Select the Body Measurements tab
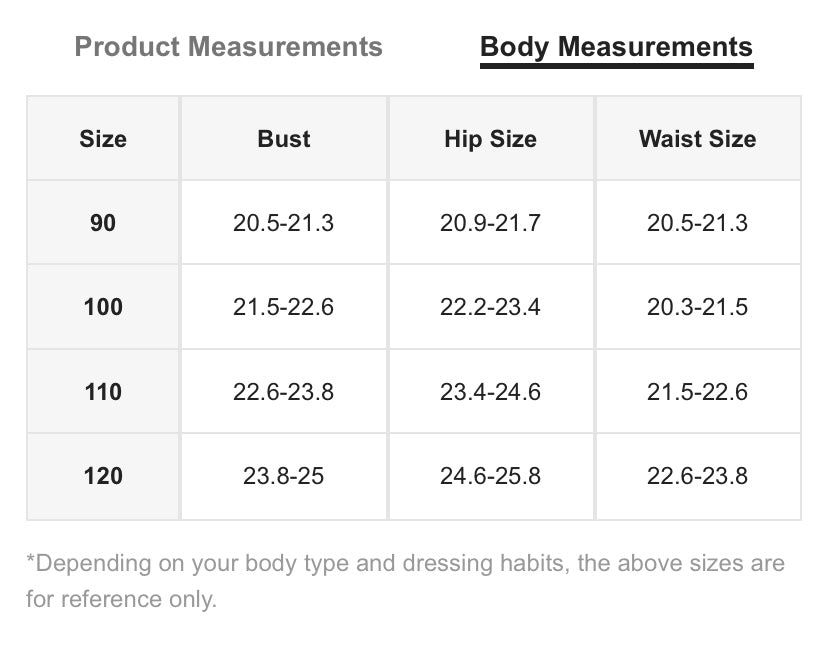The height and width of the screenshot is (656, 828). click(x=616, y=48)
